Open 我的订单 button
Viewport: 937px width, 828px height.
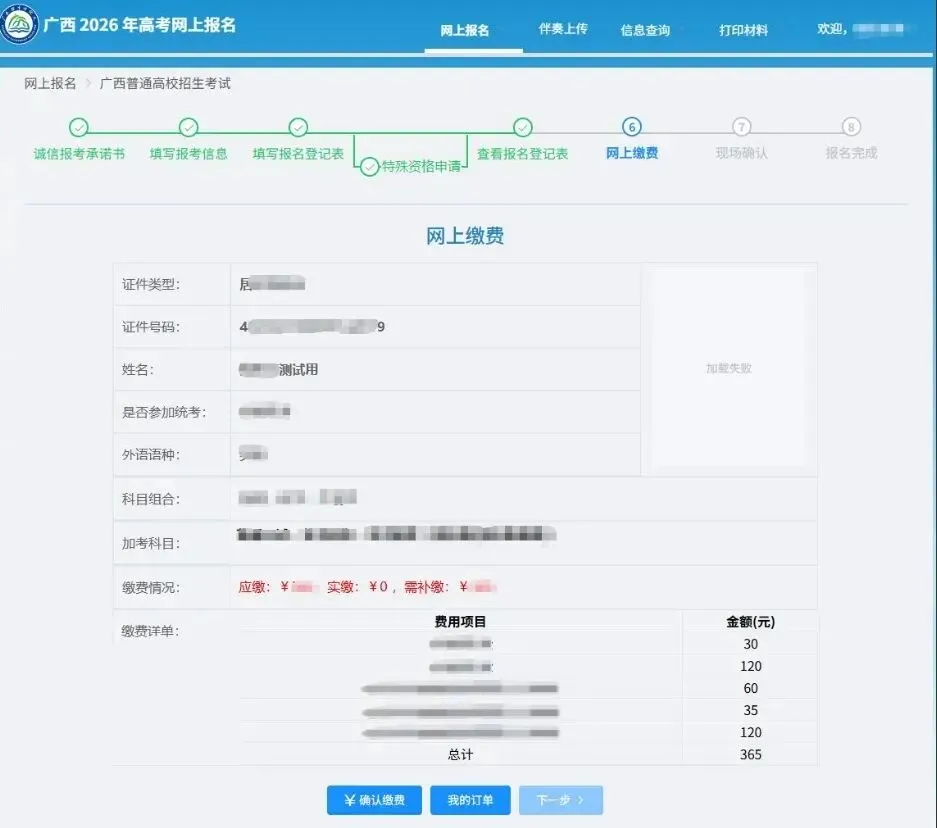[x=470, y=800]
